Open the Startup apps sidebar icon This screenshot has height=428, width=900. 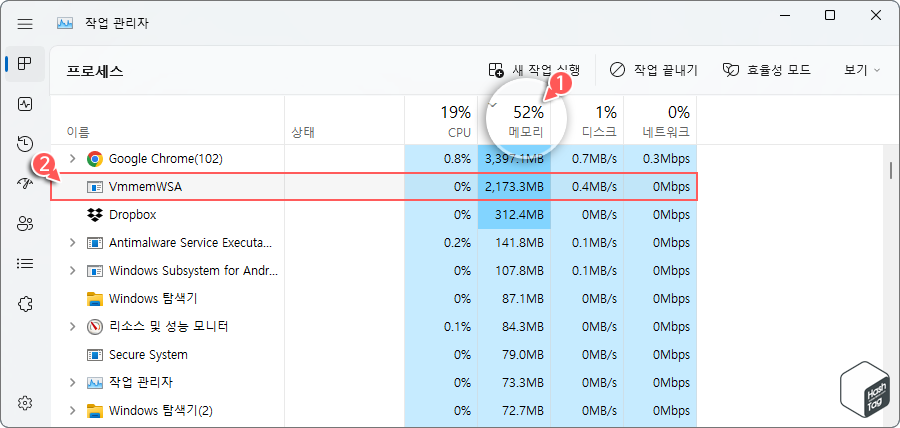click(x=25, y=184)
